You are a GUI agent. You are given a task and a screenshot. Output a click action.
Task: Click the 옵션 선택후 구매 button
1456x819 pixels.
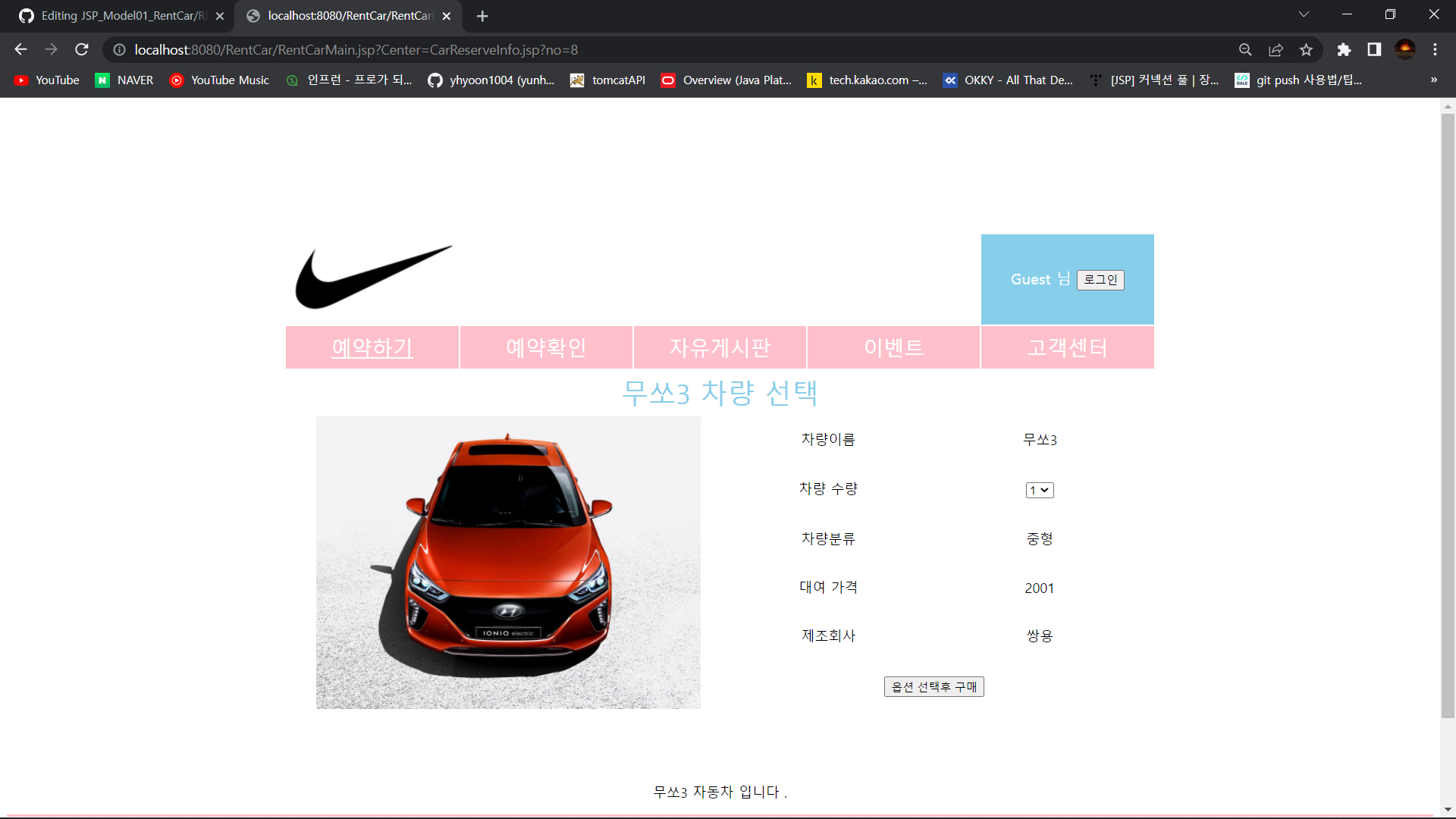click(934, 686)
